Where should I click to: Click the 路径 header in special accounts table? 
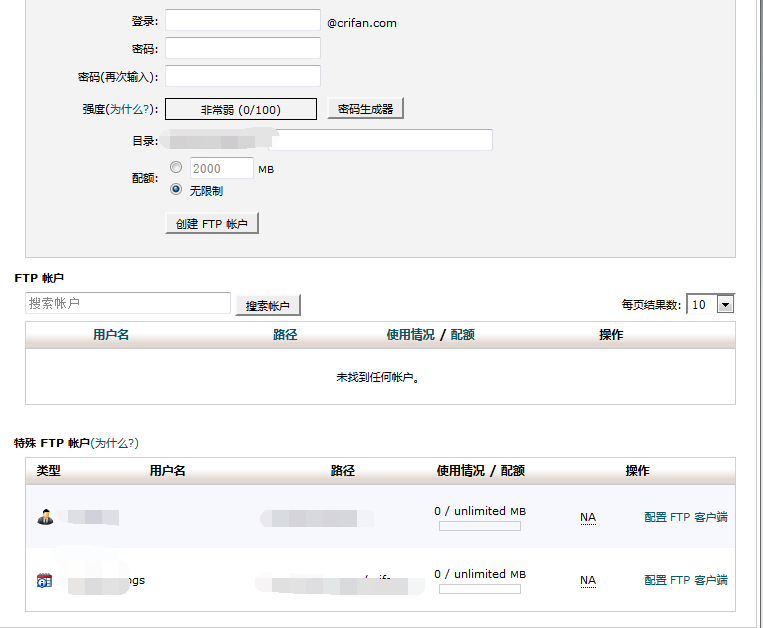pyautogui.click(x=343, y=470)
